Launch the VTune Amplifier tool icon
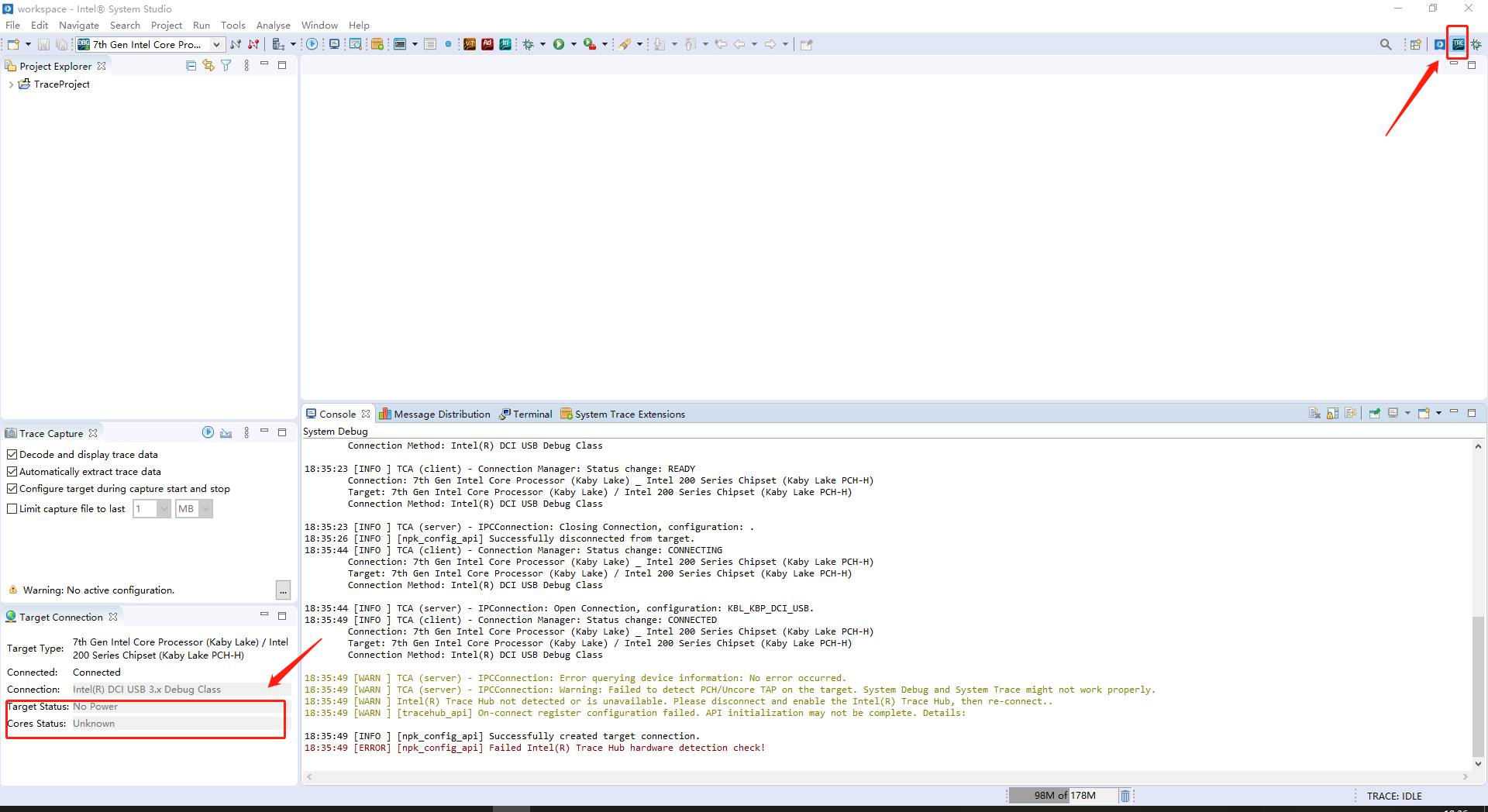1488x812 pixels. 470,44
